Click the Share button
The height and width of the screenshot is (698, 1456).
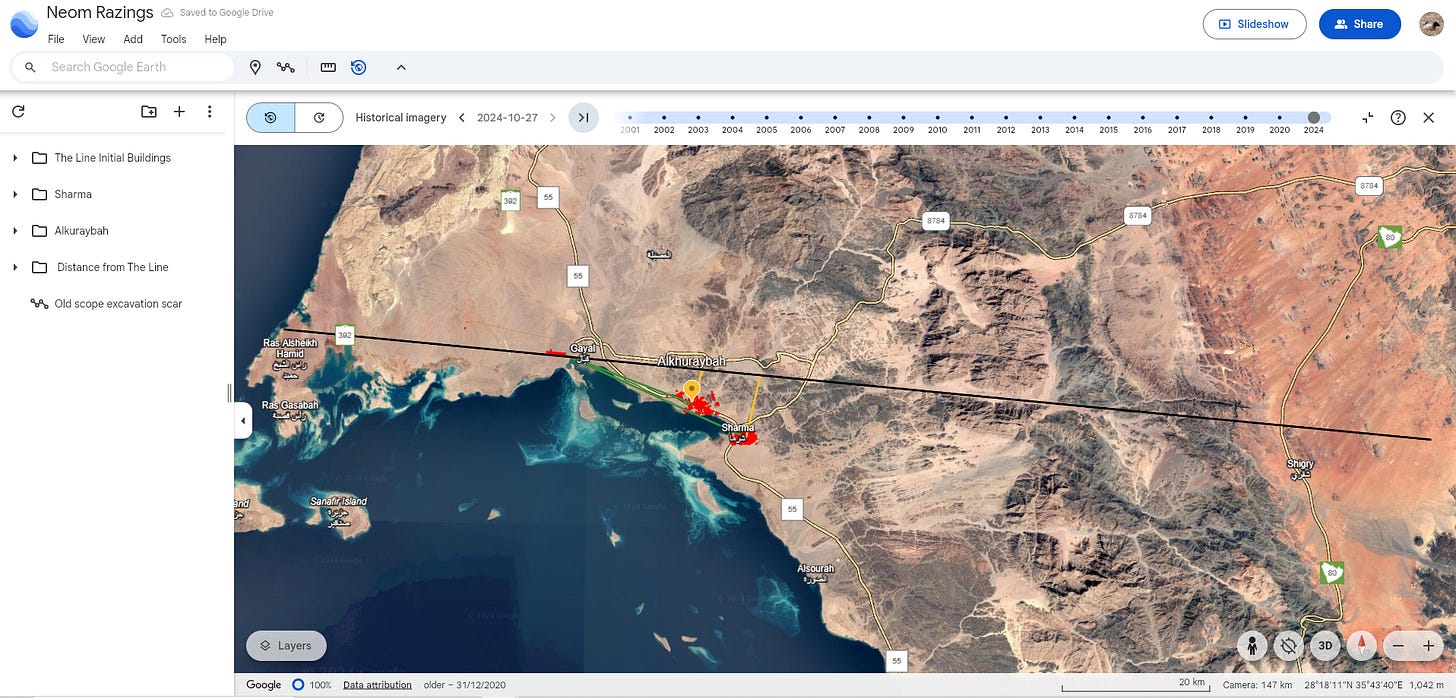coord(1359,24)
